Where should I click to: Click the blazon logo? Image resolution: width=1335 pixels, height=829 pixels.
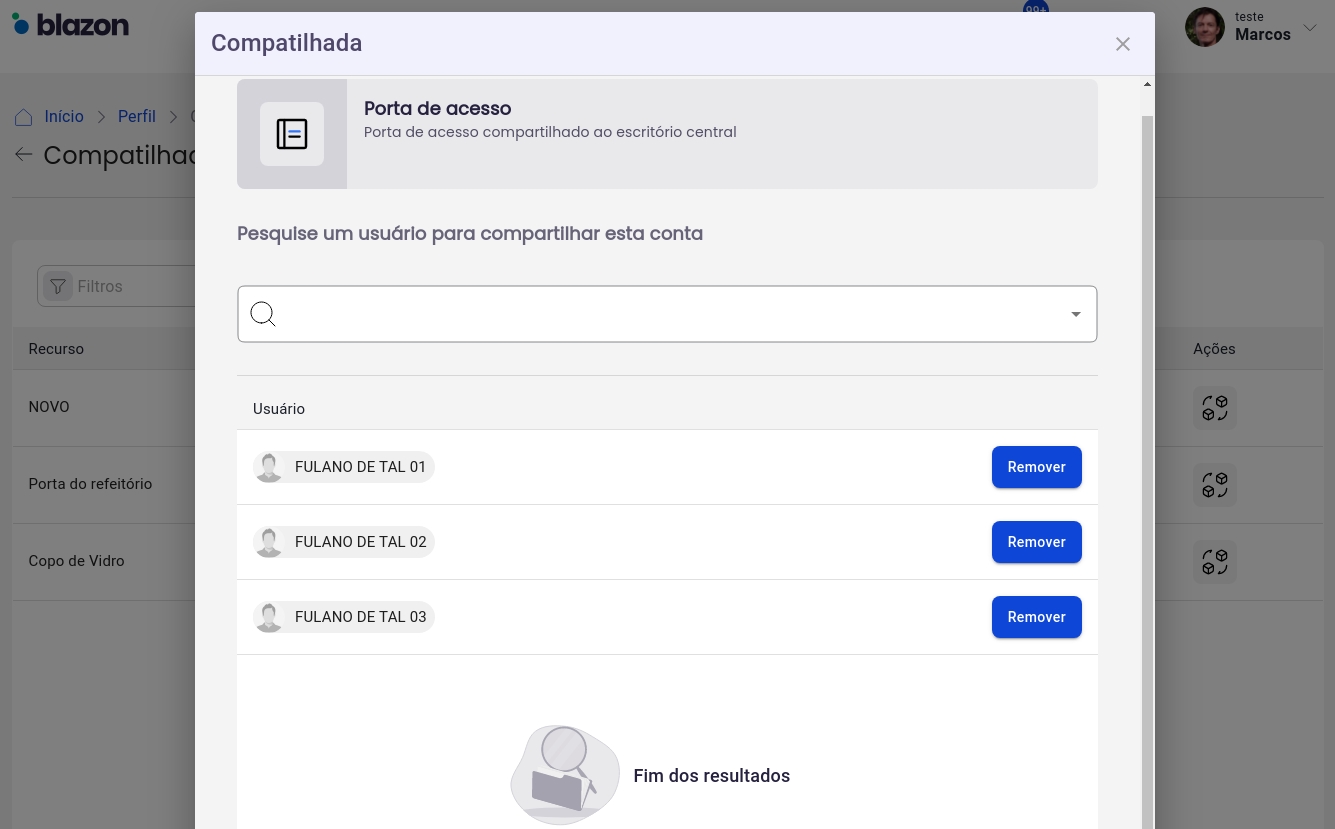(x=71, y=25)
